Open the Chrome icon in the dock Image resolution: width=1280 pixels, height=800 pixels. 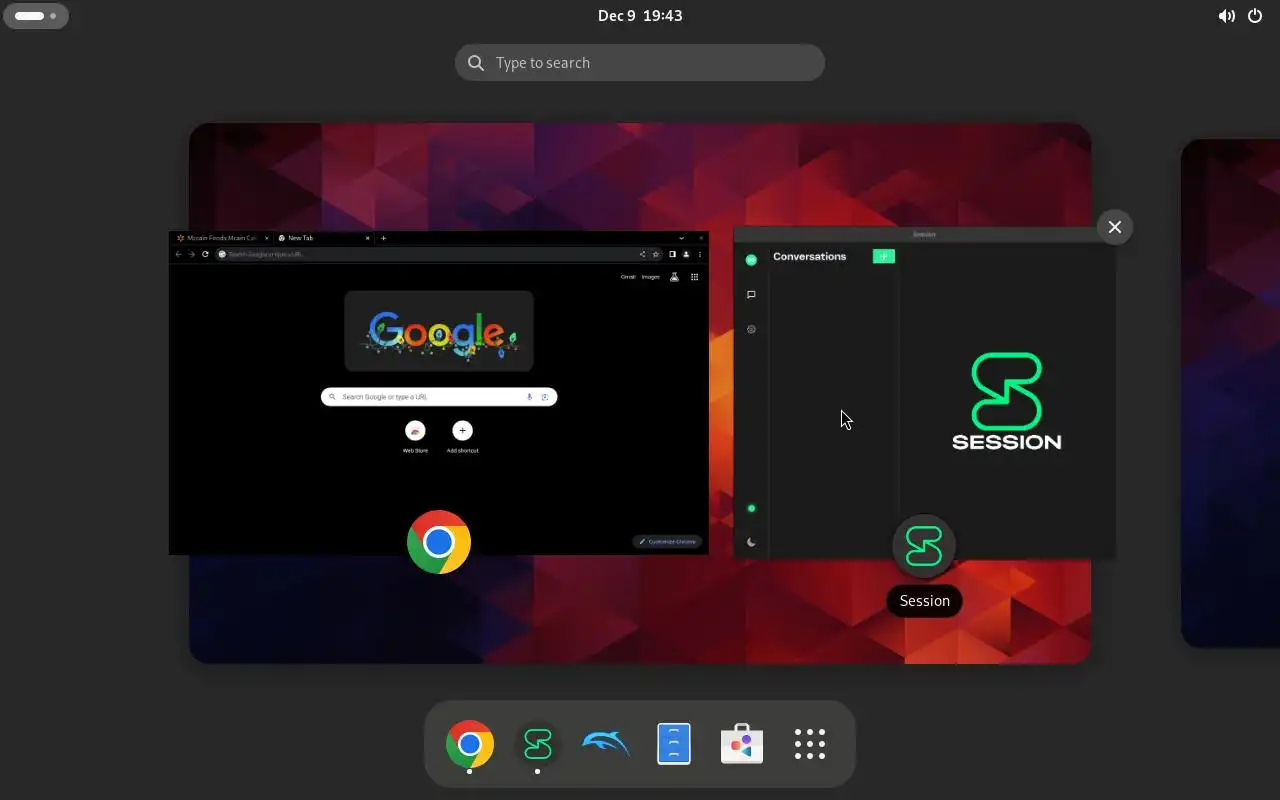[470, 744]
